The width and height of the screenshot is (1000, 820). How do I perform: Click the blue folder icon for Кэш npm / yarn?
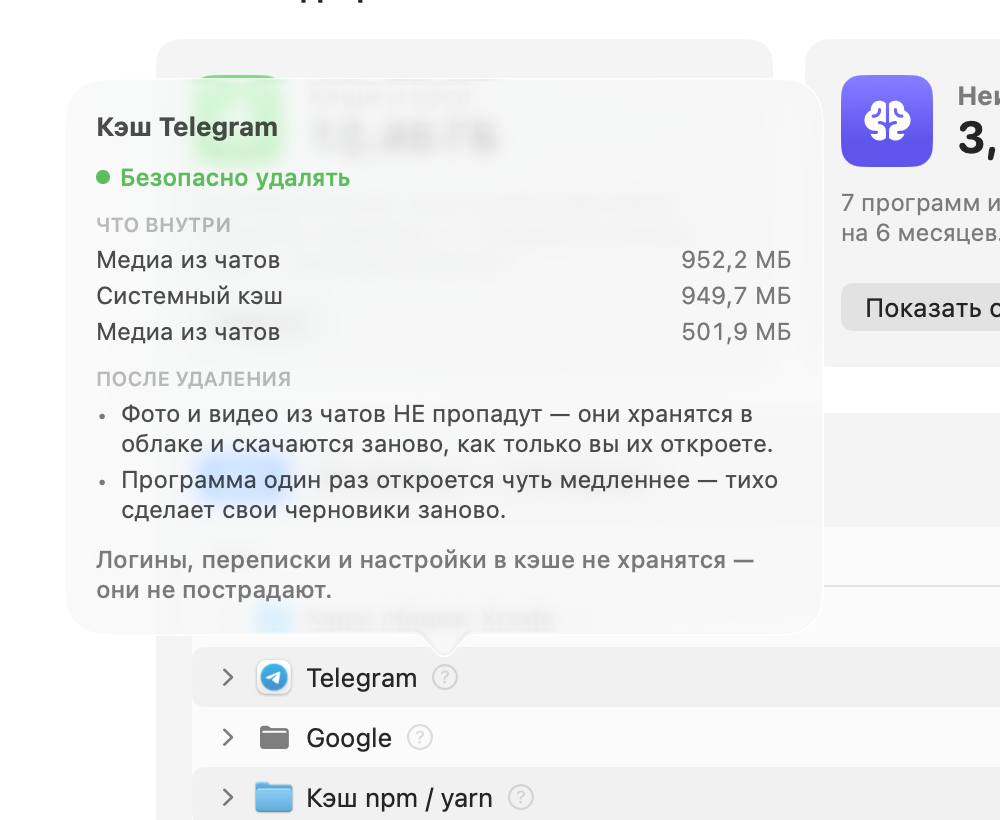(x=274, y=797)
